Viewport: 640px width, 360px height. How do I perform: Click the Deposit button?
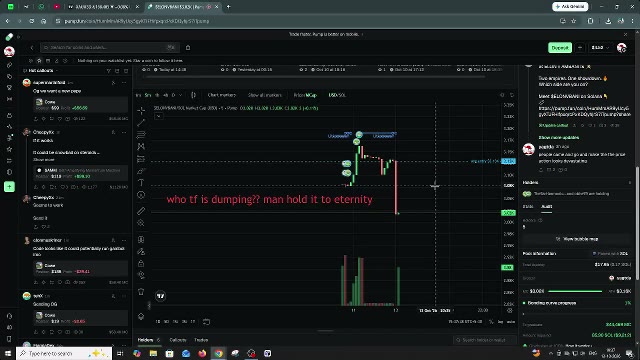pyautogui.click(x=560, y=48)
